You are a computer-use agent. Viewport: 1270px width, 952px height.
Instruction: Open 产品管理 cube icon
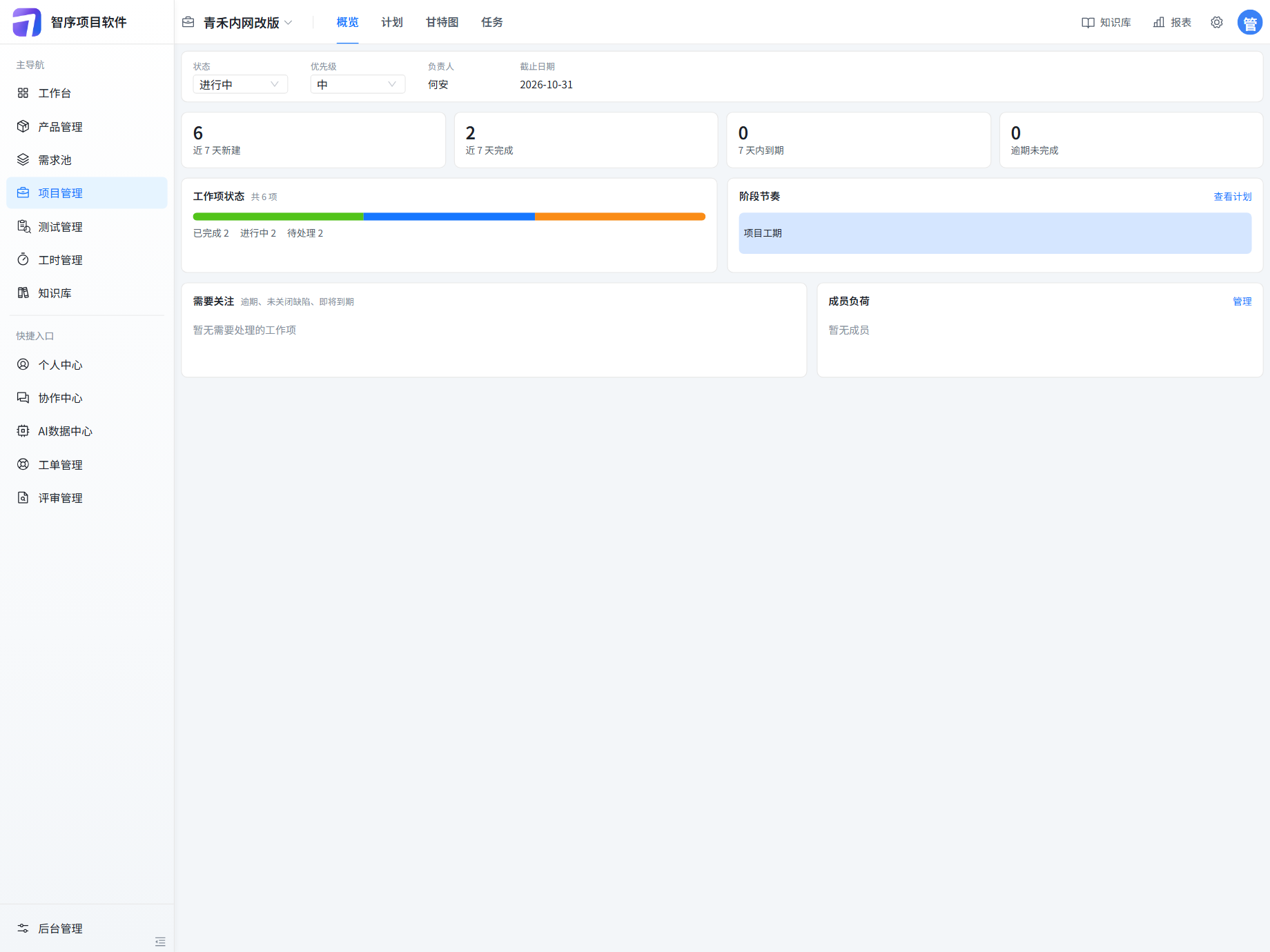pyautogui.click(x=23, y=126)
